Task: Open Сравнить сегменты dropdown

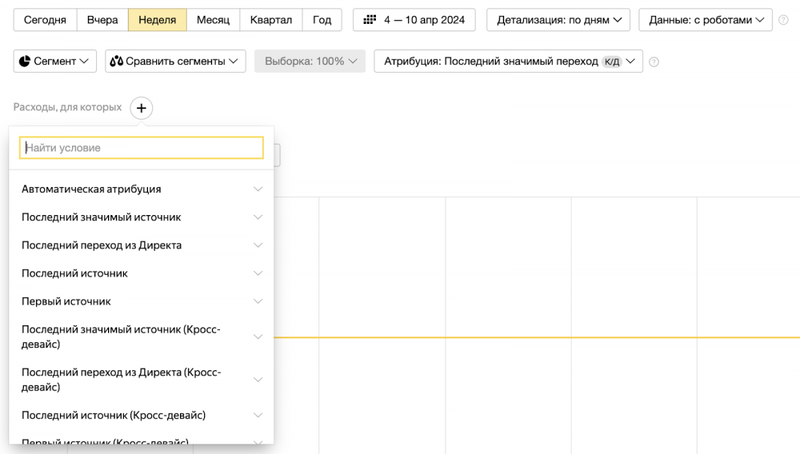Action: 175,61
